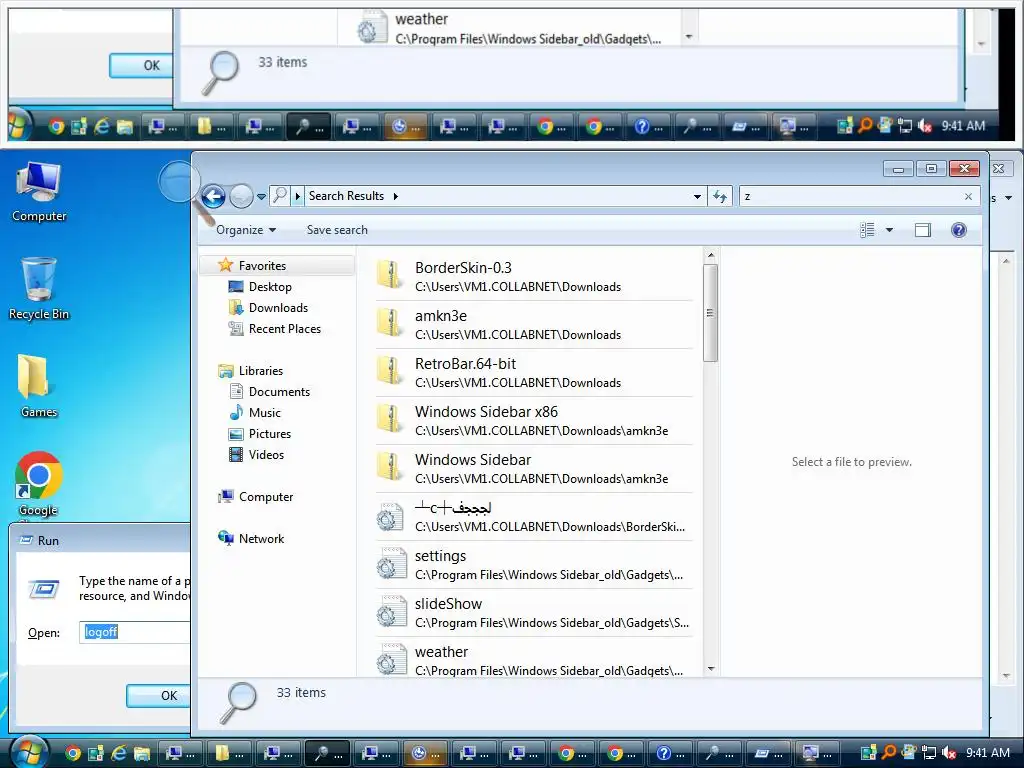
Task: Click the results list scroll-up arrow
Action: 711,255
